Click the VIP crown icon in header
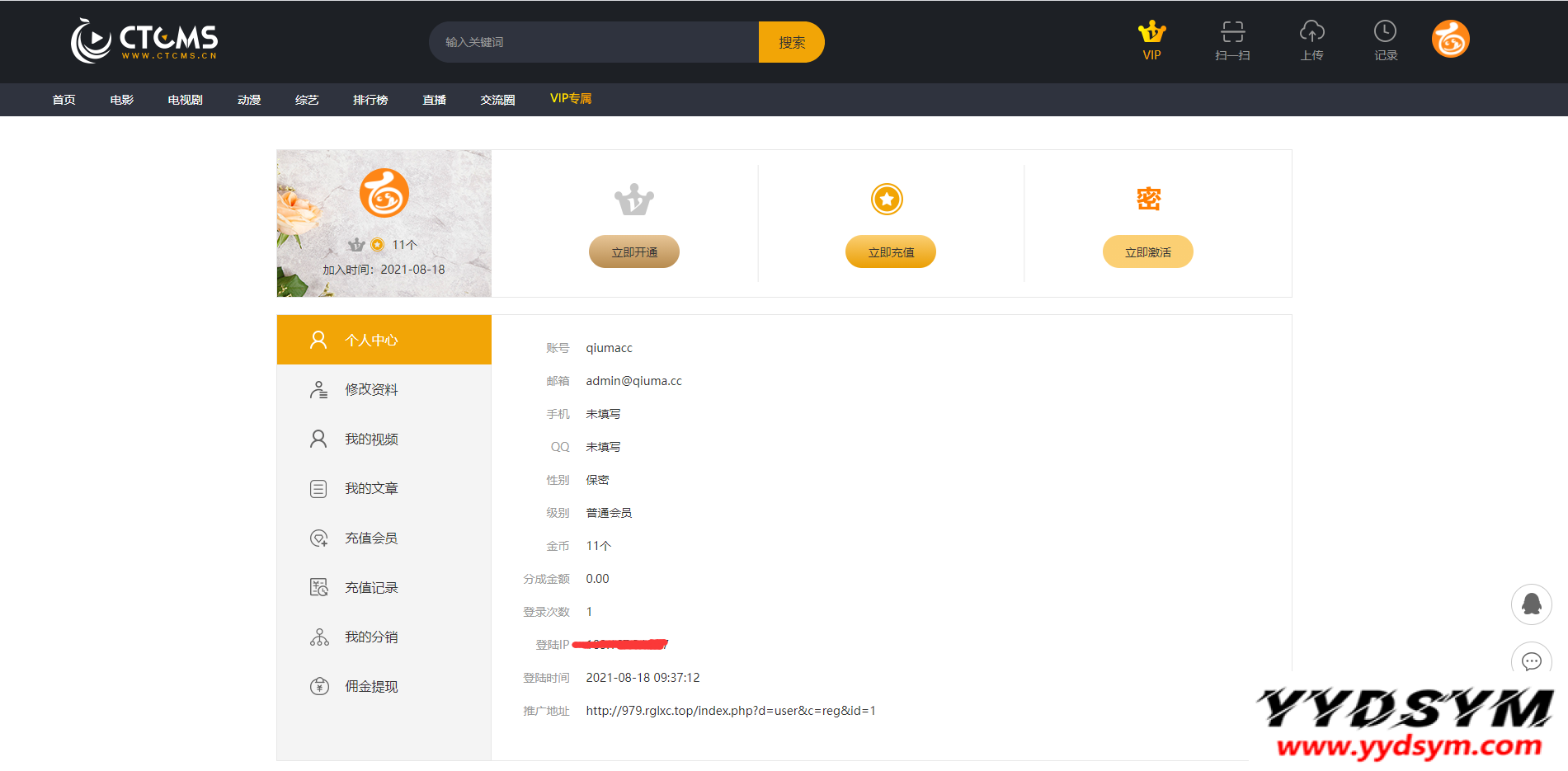This screenshot has height=771, width=1568. pyautogui.click(x=1151, y=33)
